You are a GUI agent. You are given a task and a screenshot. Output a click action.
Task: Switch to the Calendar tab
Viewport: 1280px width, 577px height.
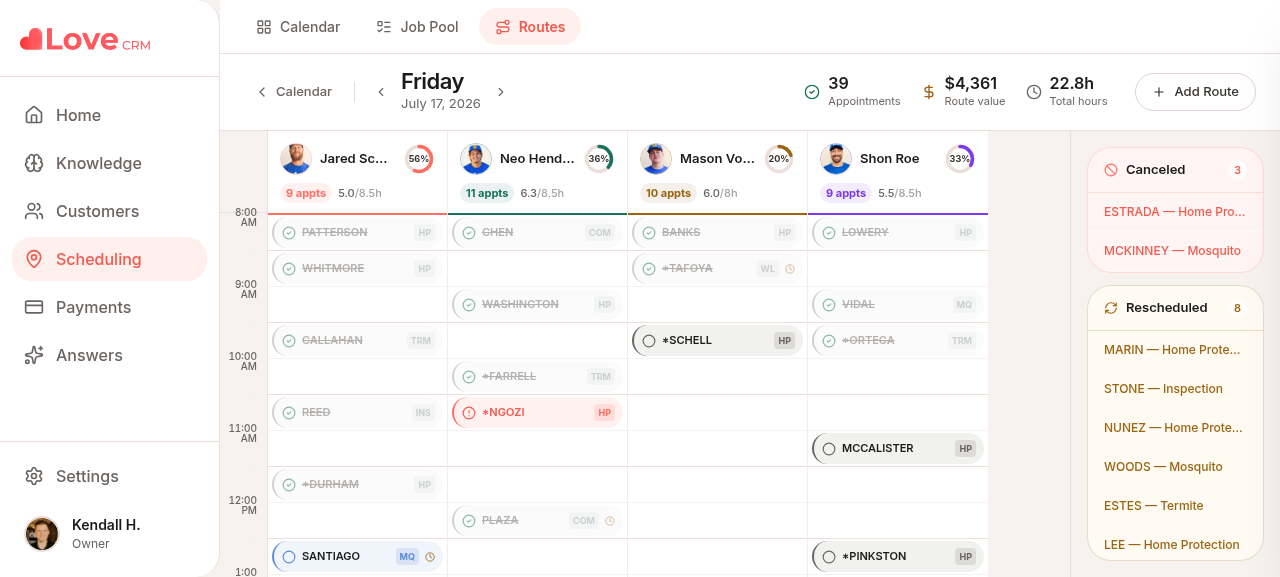coord(298,27)
